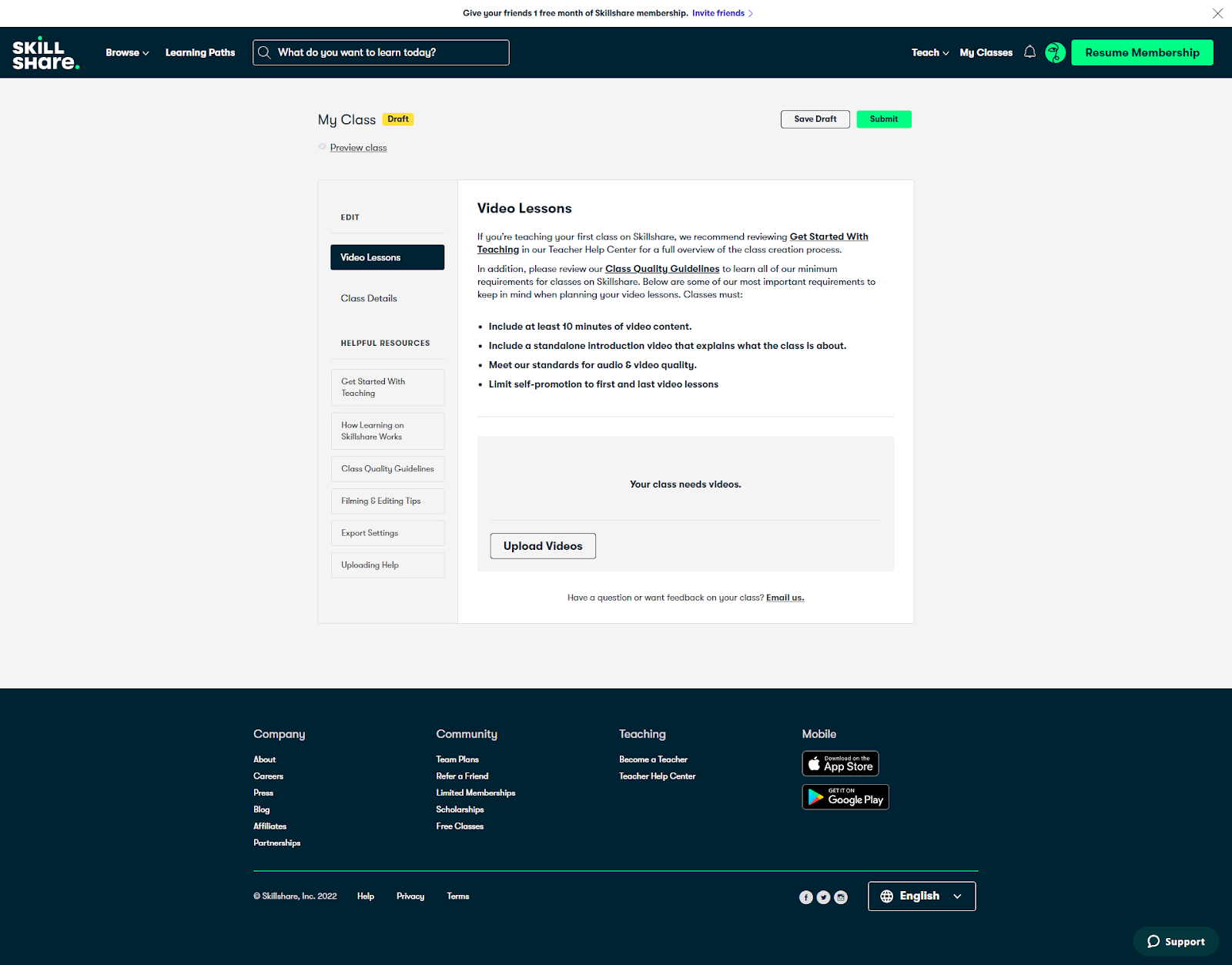Open the profile avatar menu
Viewport: 1232px width, 965px height.
coord(1055,52)
